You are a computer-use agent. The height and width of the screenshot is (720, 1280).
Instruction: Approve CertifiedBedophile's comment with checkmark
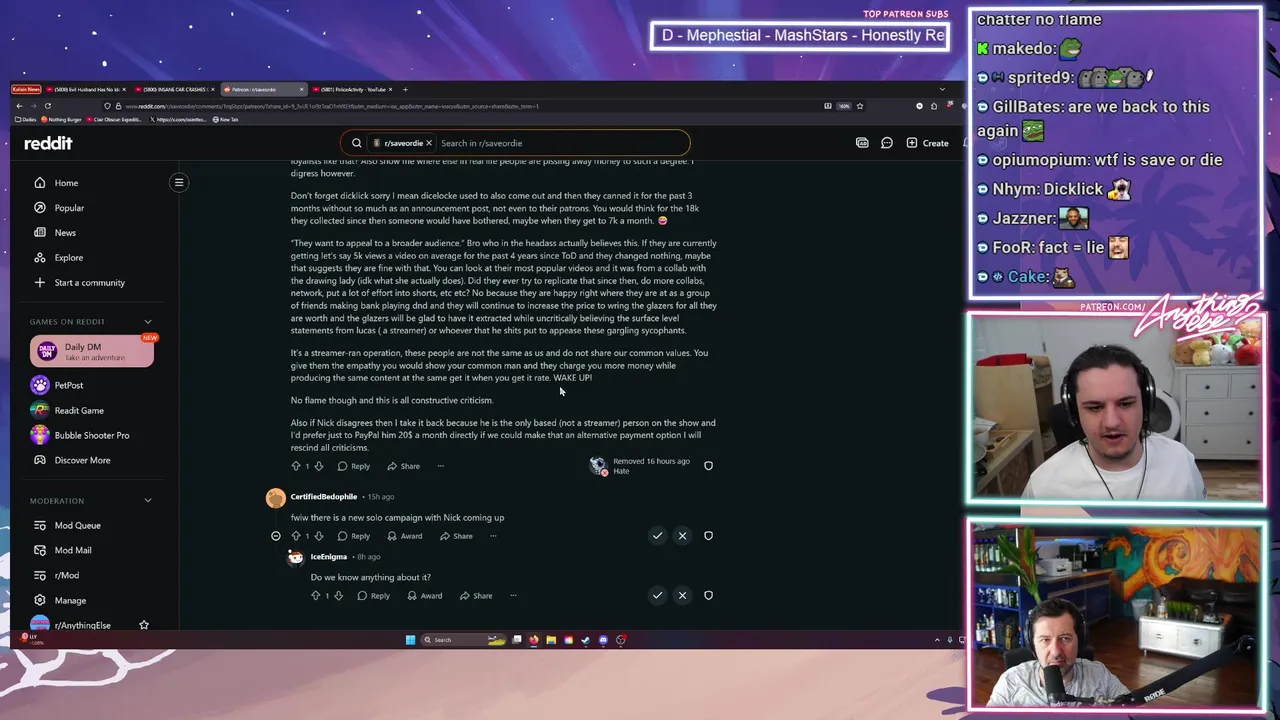657,536
